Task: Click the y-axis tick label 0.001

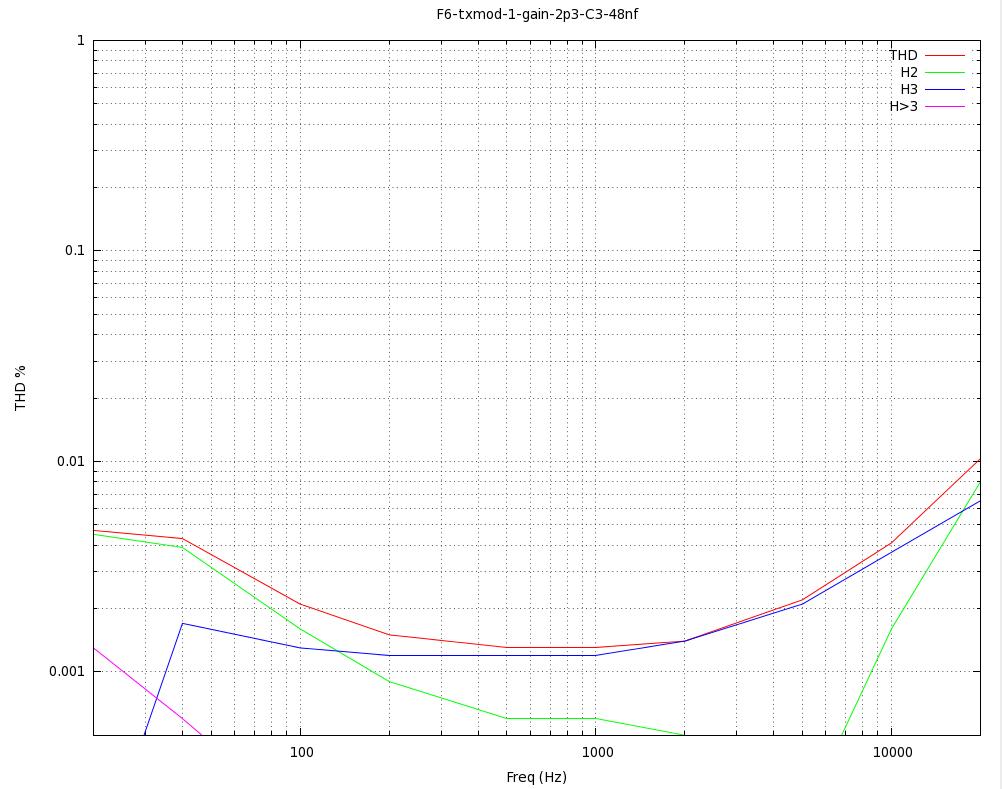Action: (67, 671)
